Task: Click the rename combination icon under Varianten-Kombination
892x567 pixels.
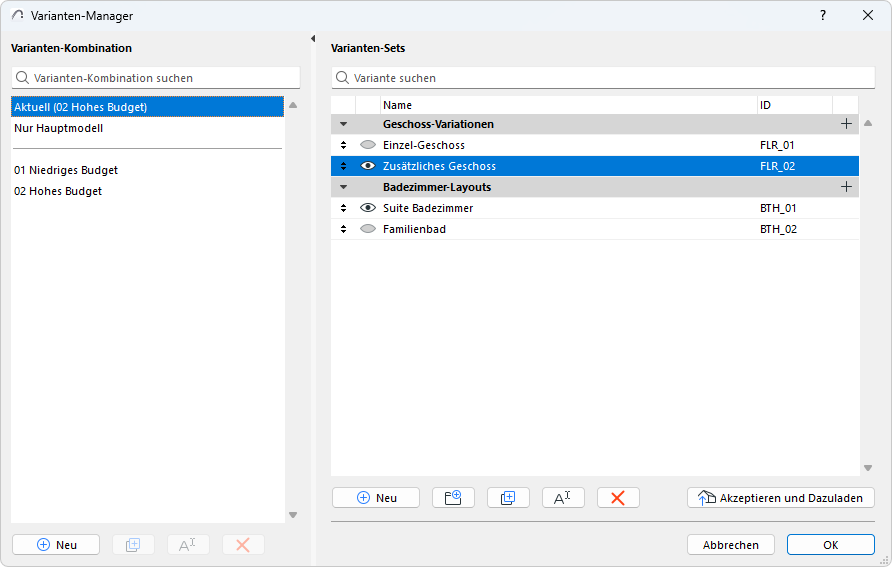Action: 188,545
